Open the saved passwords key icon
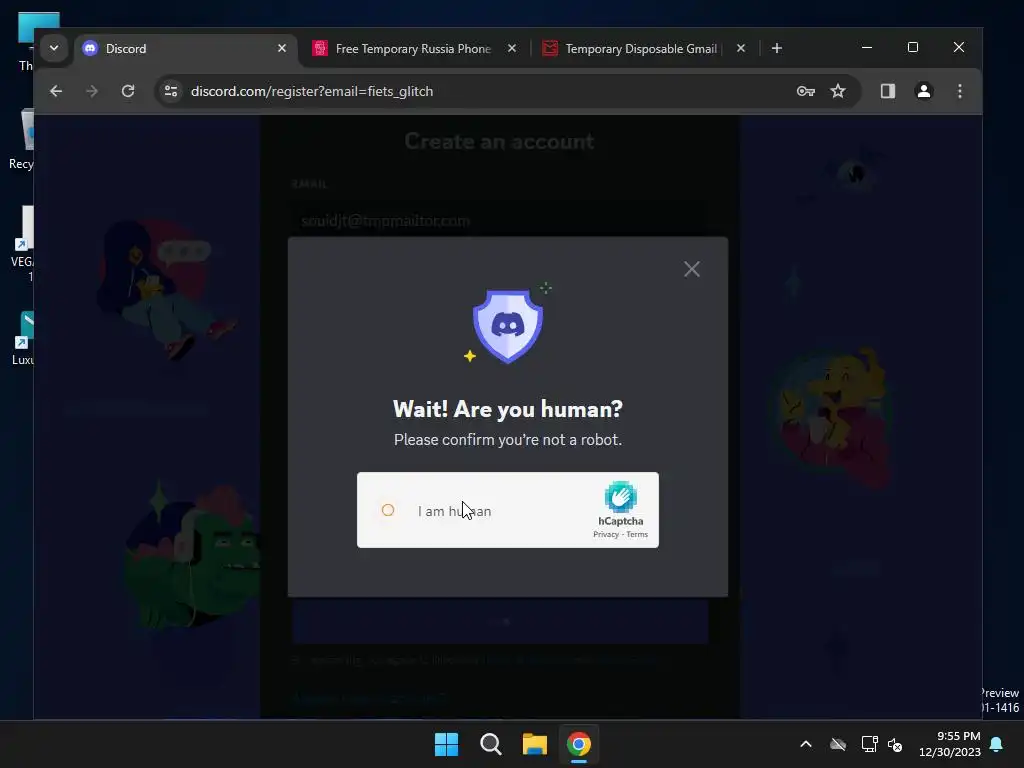The image size is (1024, 768). click(805, 91)
